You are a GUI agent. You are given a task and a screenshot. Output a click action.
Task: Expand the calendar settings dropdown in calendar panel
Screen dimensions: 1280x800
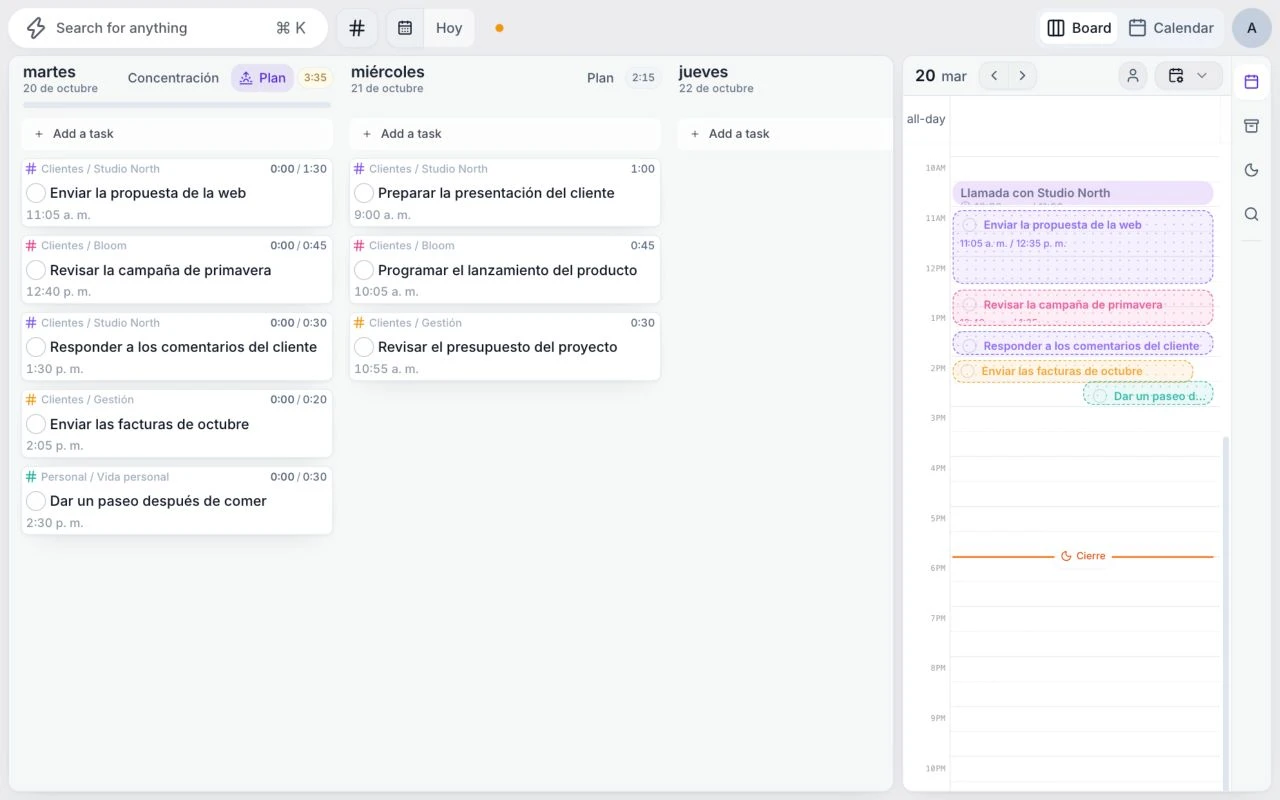[x=1188, y=76]
